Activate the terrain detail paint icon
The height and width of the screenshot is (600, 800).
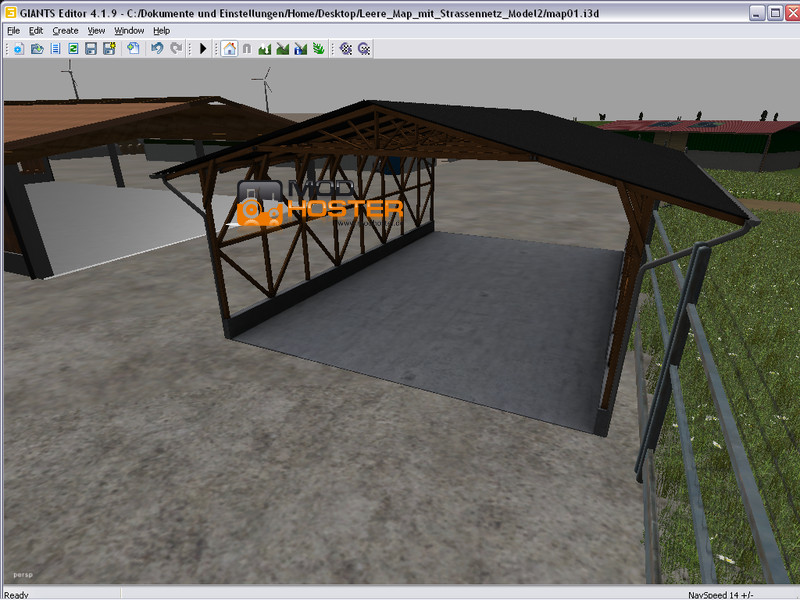283,49
